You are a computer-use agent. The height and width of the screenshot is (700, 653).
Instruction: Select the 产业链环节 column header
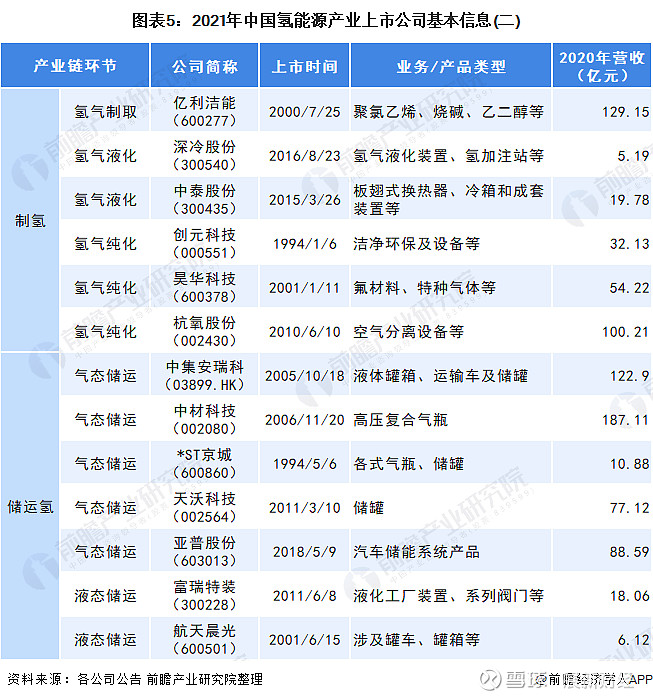pyautogui.click(x=75, y=65)
